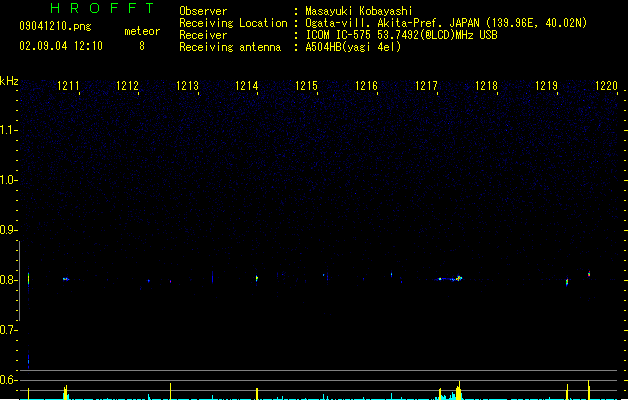629x400 pixels.
Task: Click the 0.7 kHz frequency axis label
Action: pyautogui.click(x=8, y=330)
